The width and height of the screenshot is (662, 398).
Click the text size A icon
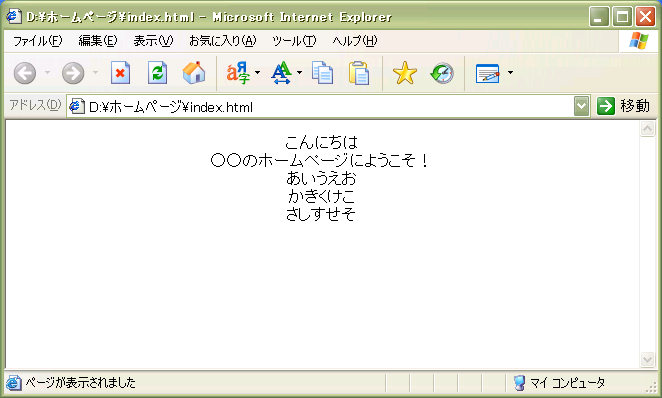point(282,73)
